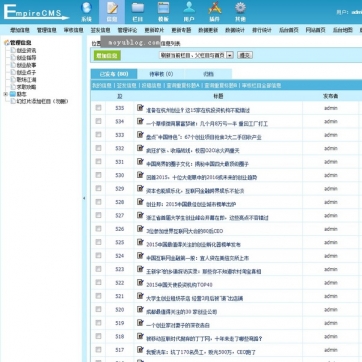Click the edit icon in row ID 531

click(140, 161)
